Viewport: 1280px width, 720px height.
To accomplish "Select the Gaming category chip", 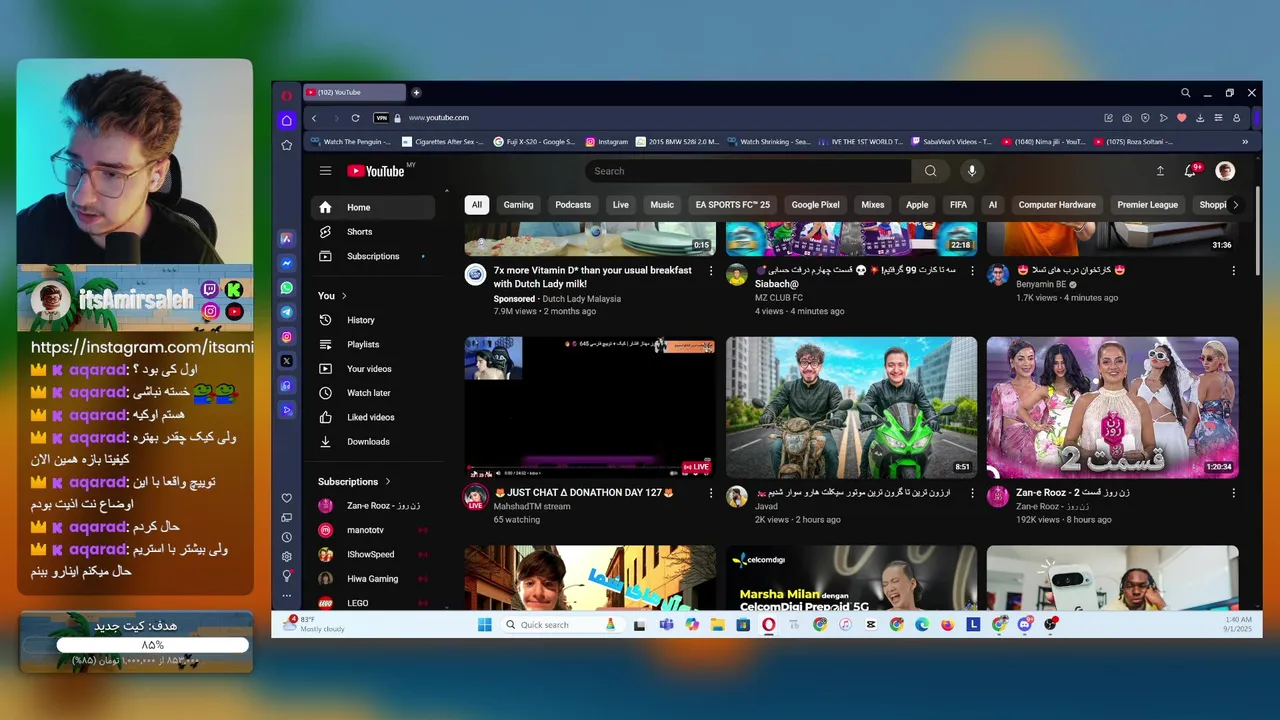I will pyautogui.click(x=518, y=205).
